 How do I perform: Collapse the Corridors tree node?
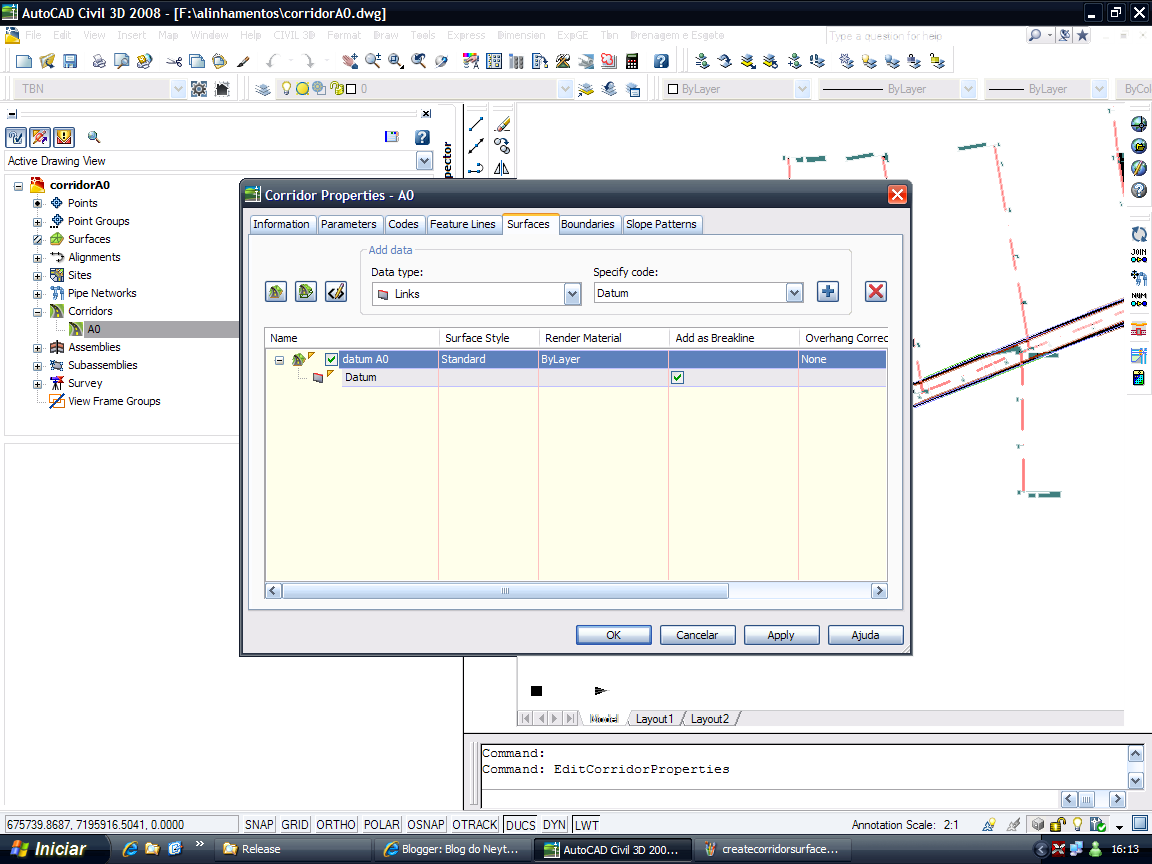click(37, 312)
